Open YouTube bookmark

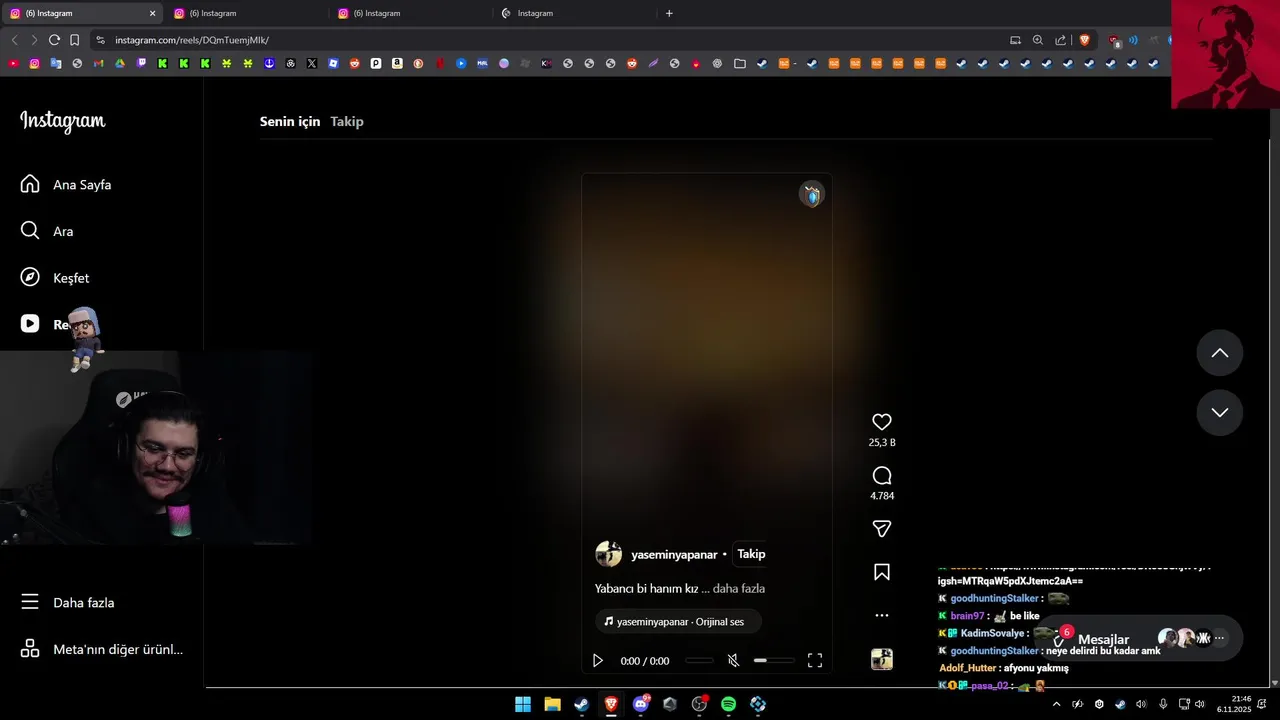pyautogui.click(x=13, y=63)
